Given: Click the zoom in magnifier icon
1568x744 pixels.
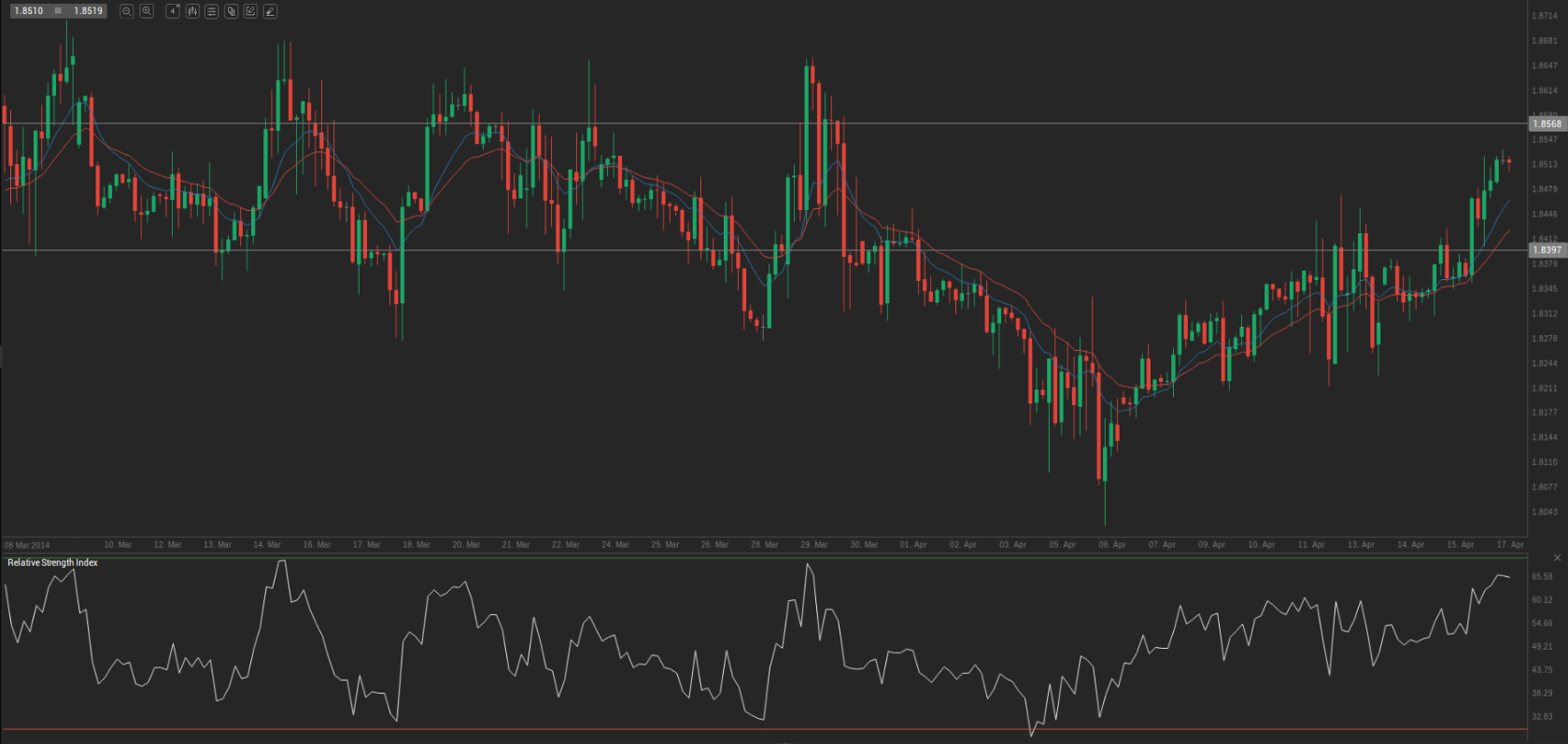Looking at the screenshot, I should [x=147, y=11].
